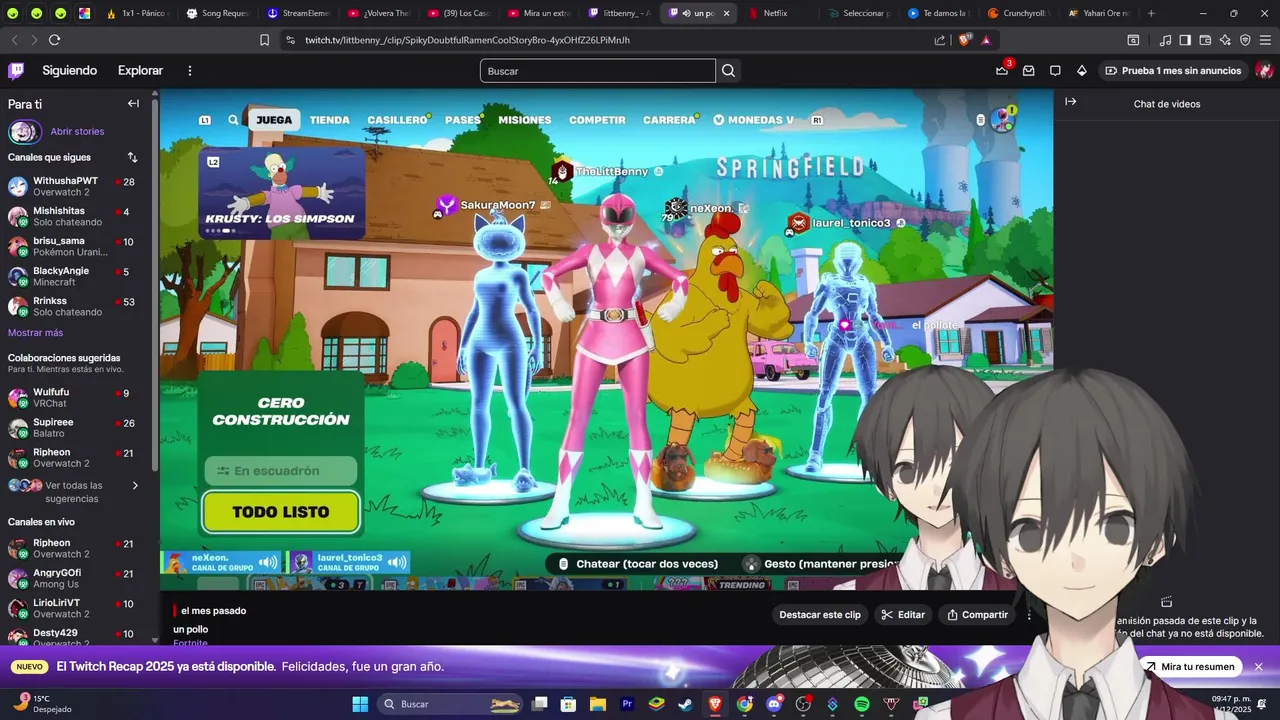Reload the page
This screenshot has height=720, width=1280.
pos(54,40)
